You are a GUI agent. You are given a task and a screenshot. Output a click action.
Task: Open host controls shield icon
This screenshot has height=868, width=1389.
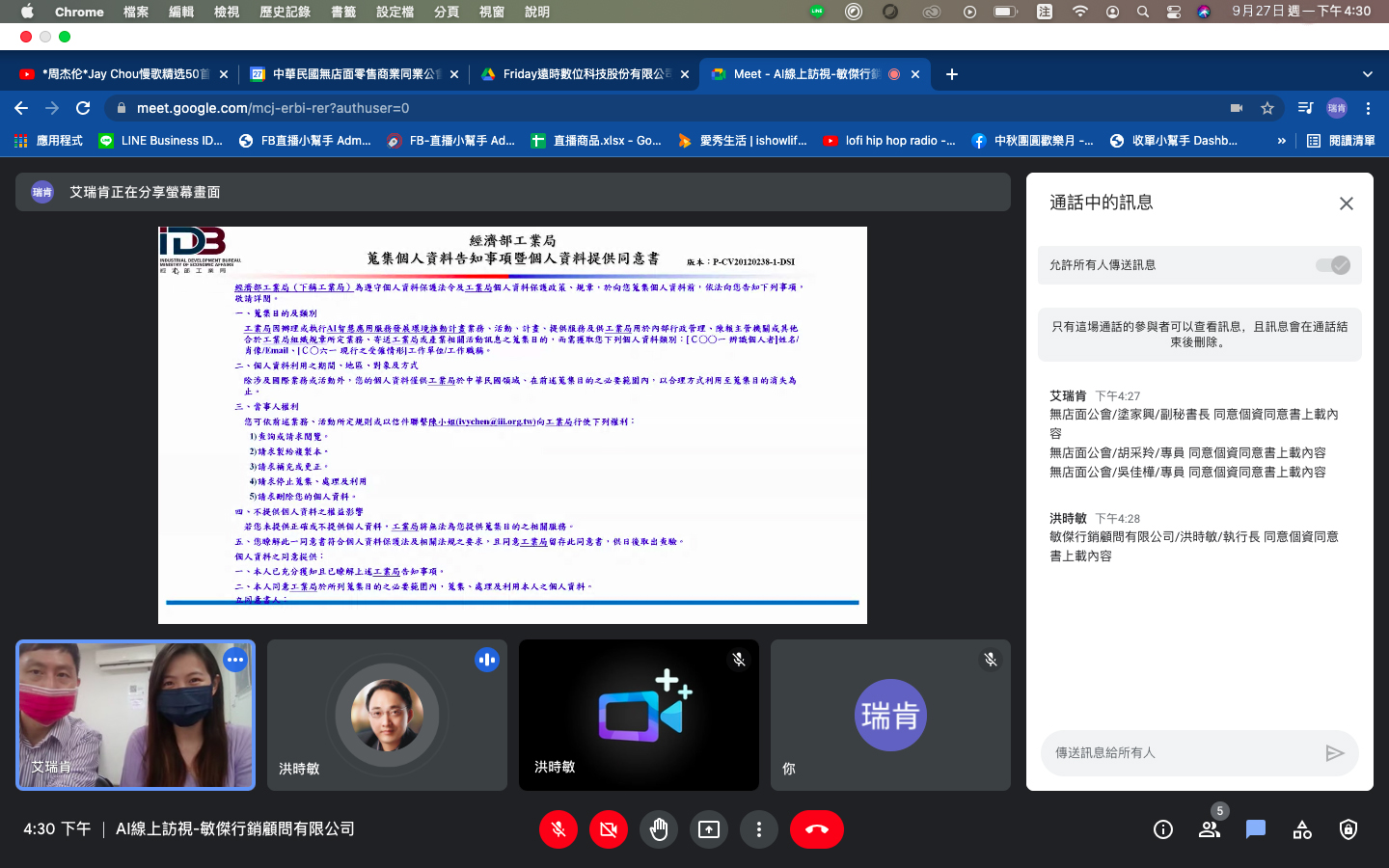(x=1348, y=829)
